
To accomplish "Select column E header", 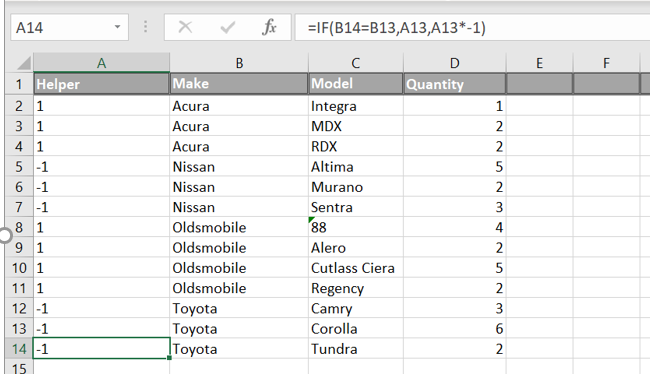I will (x=539, y=63).
